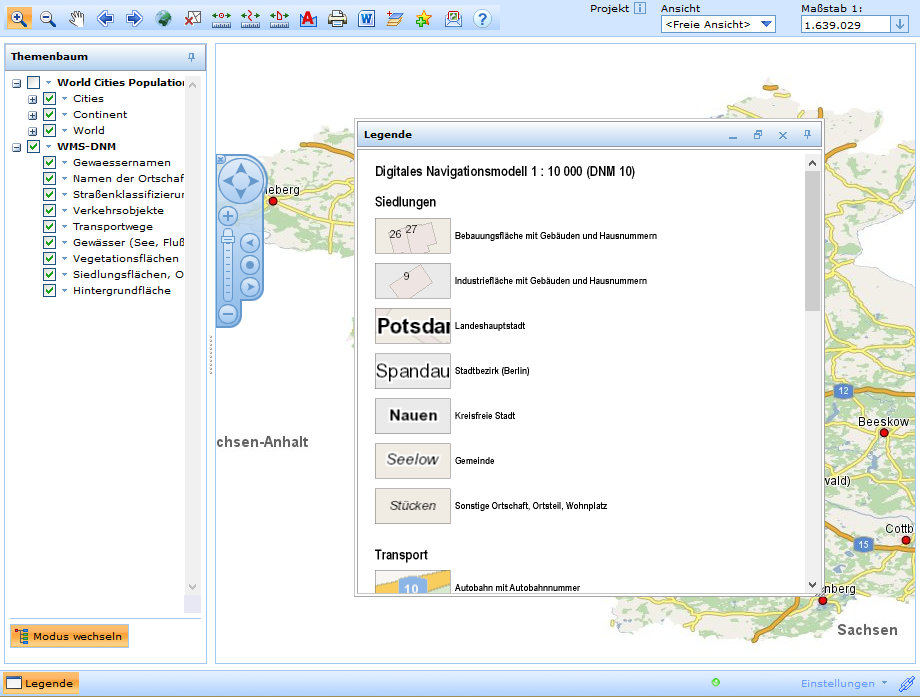Expand the Cities tree item
920x697 pixels.
click(33, 100)
